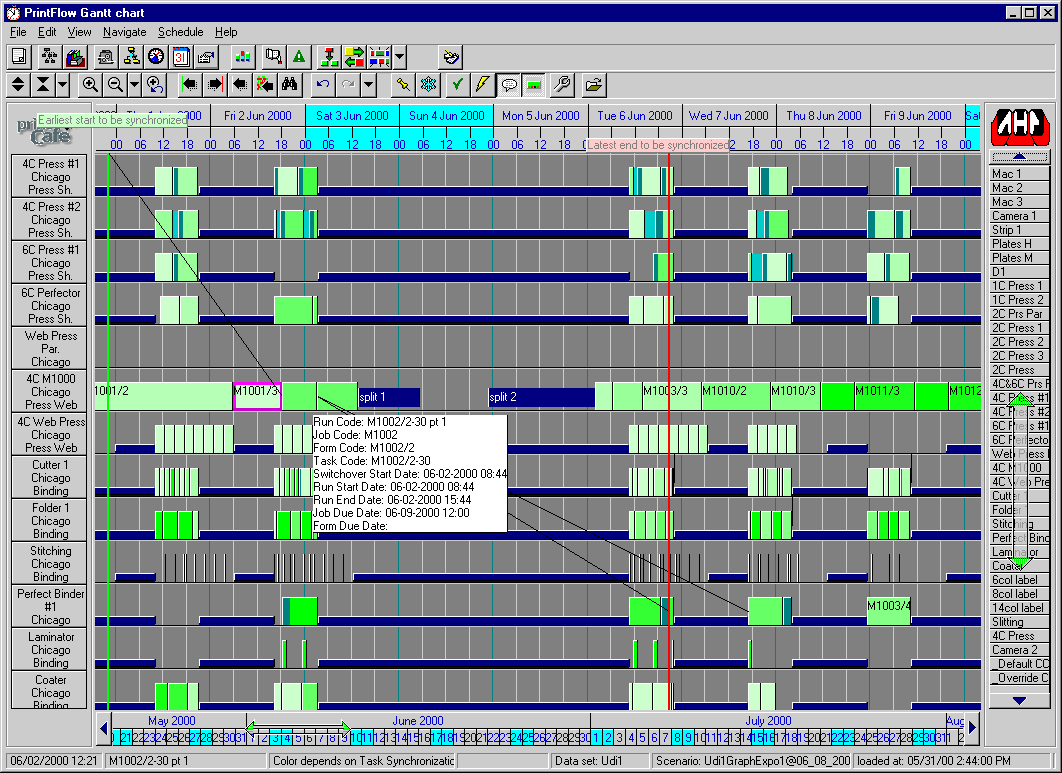Click the M1010/2 task bar in Gantt chart

click(x=735, y=396)
